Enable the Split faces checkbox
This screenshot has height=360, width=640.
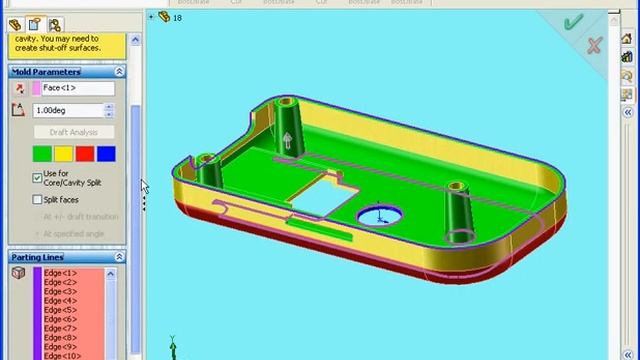37,200
